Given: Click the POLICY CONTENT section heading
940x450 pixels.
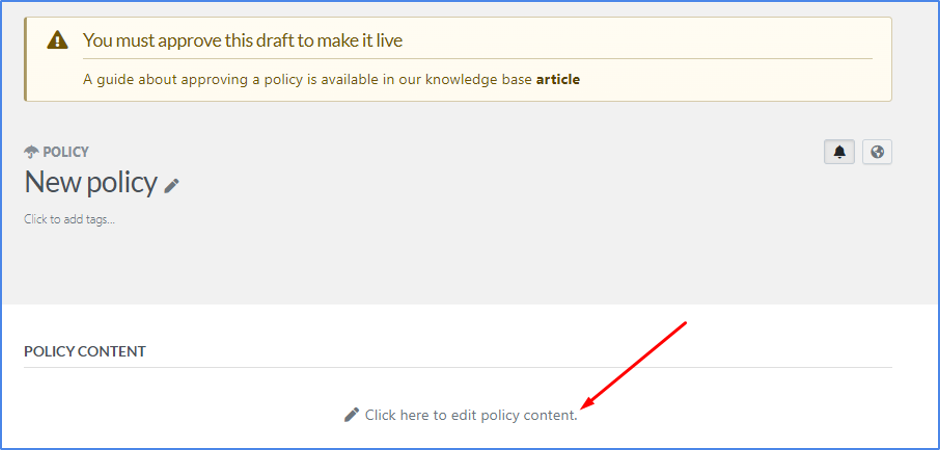Looking at the screenshot, I should (x=85, y=351).
